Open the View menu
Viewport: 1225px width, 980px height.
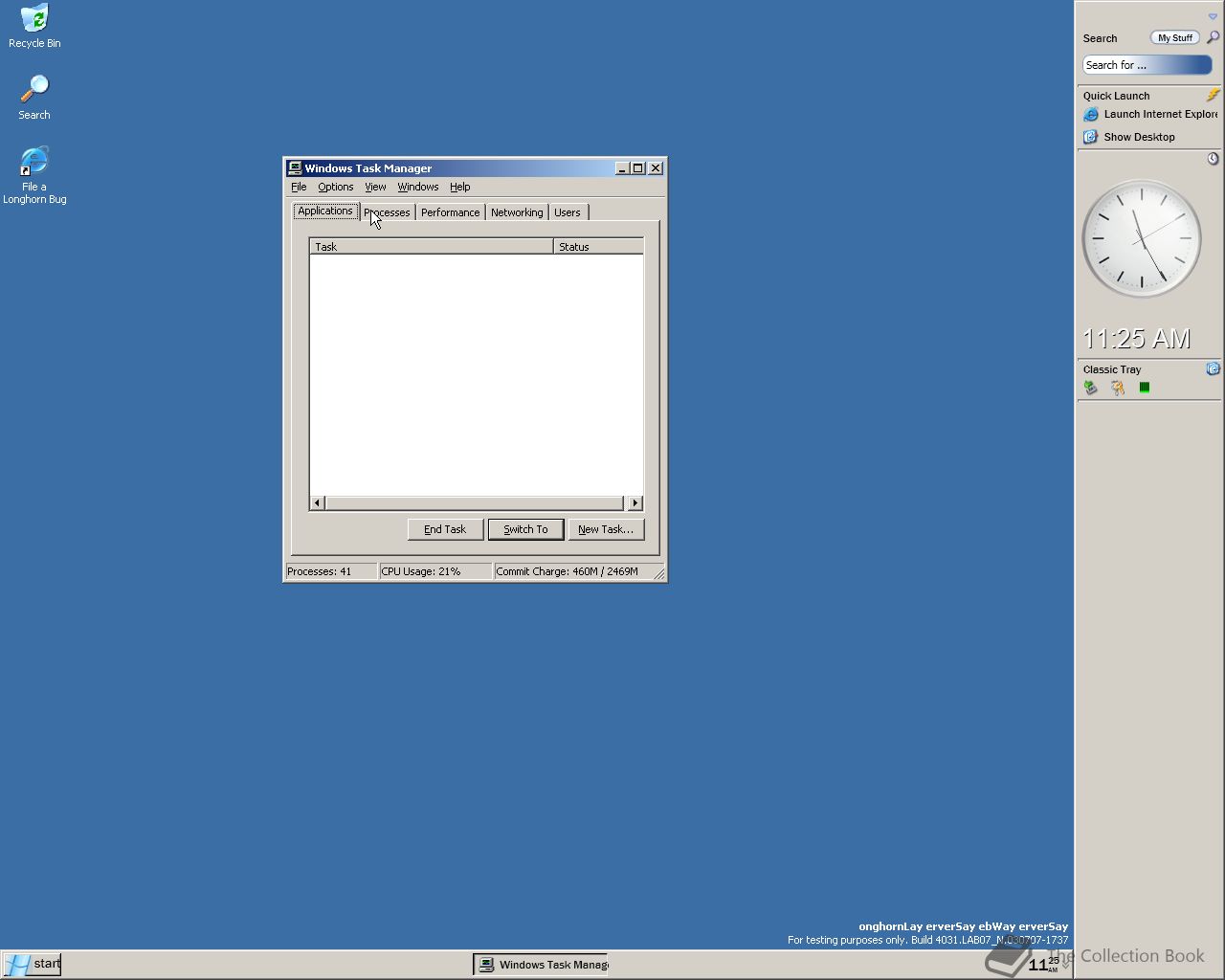point(375,187)
